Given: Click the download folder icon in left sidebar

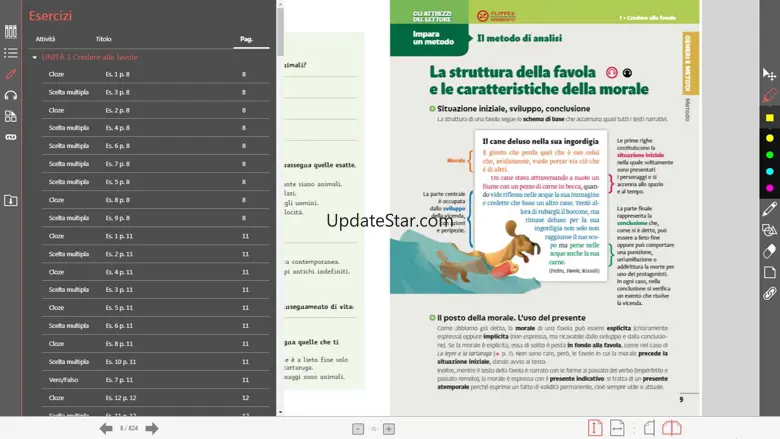Looking at the screenshot, I should click(x=10, y=200).
